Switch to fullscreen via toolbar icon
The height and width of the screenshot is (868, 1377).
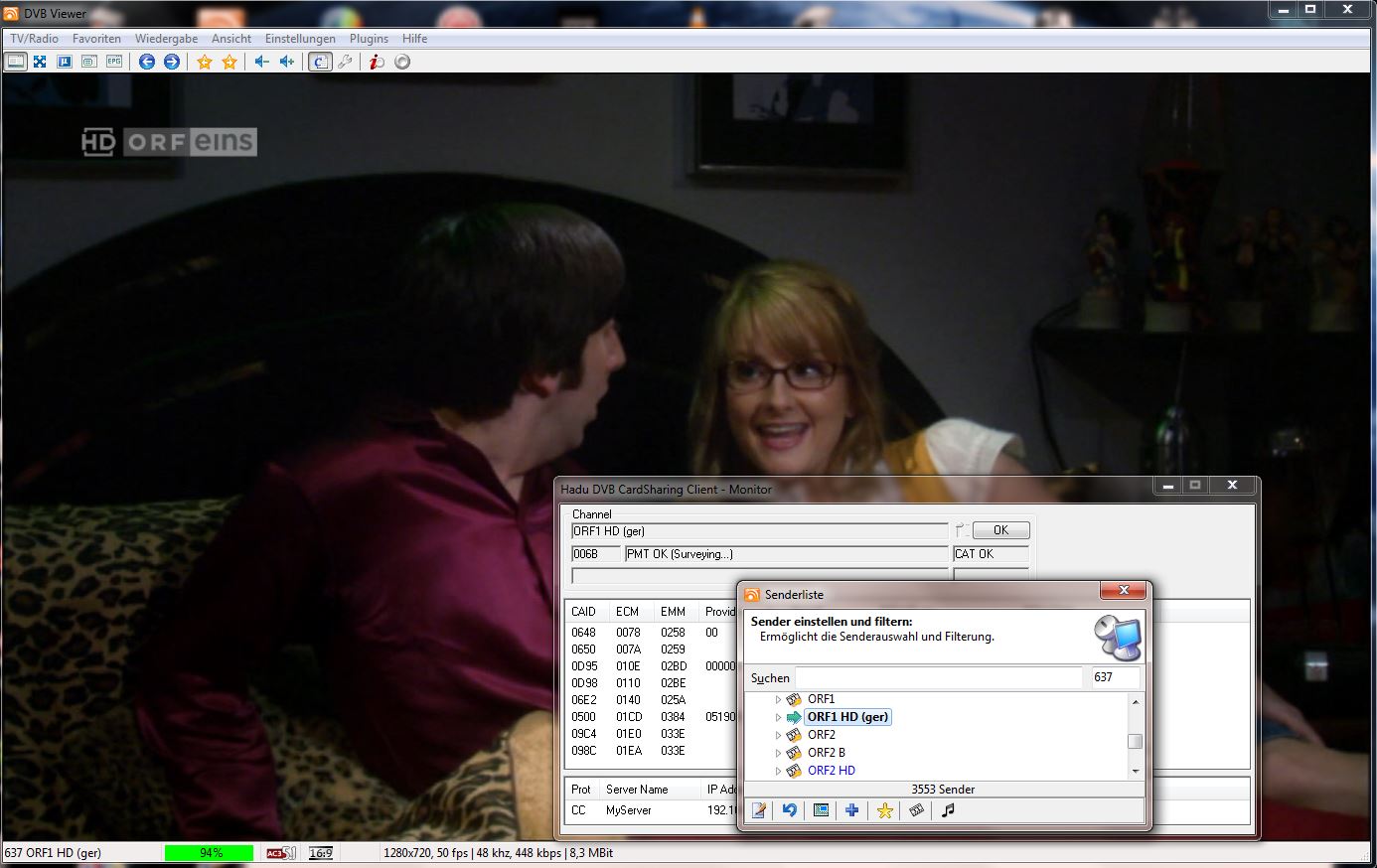40,62
